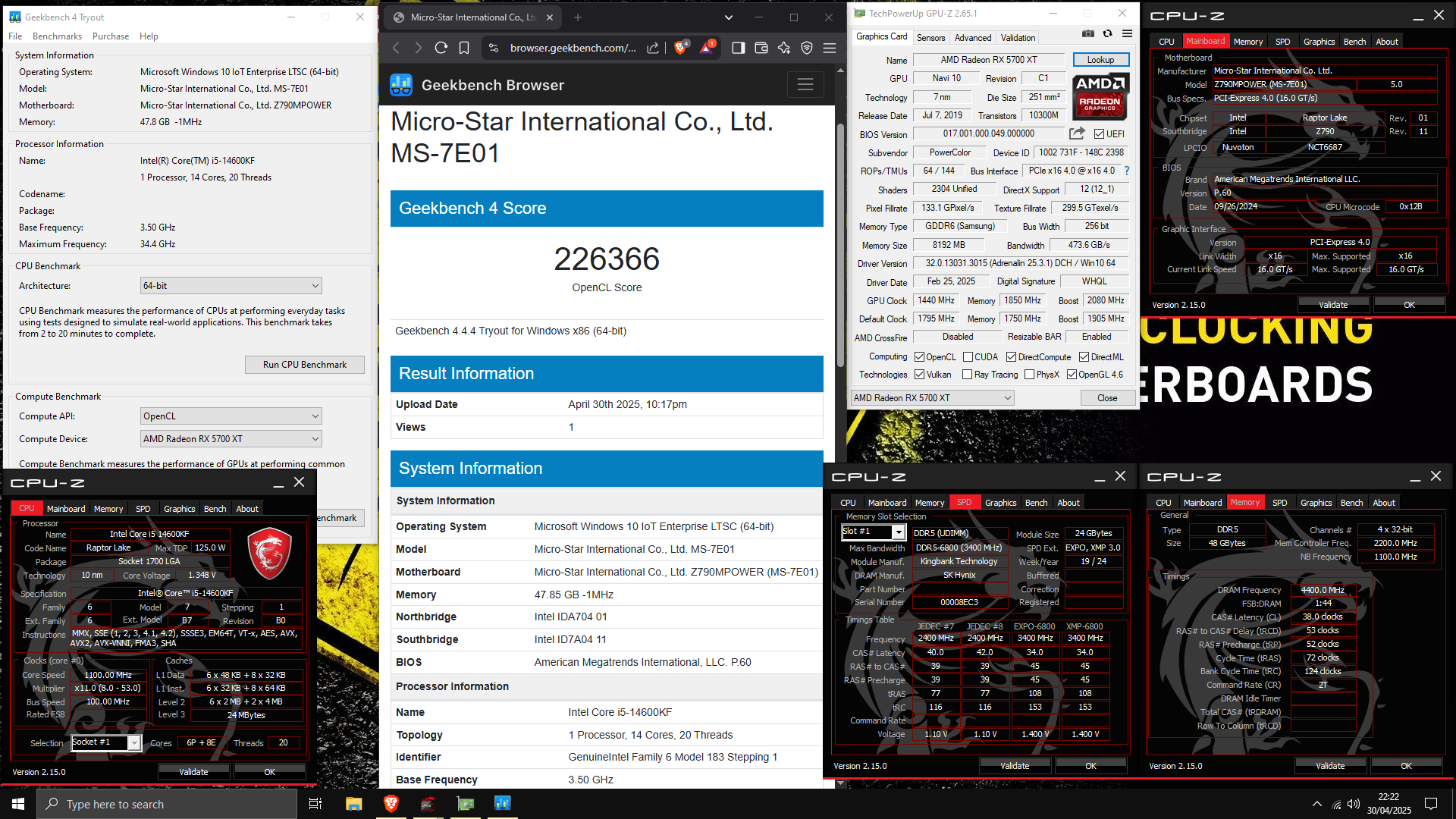Click the browser address bar URL
Screen dimensions: 1456x819
click(x=573, y=48)
